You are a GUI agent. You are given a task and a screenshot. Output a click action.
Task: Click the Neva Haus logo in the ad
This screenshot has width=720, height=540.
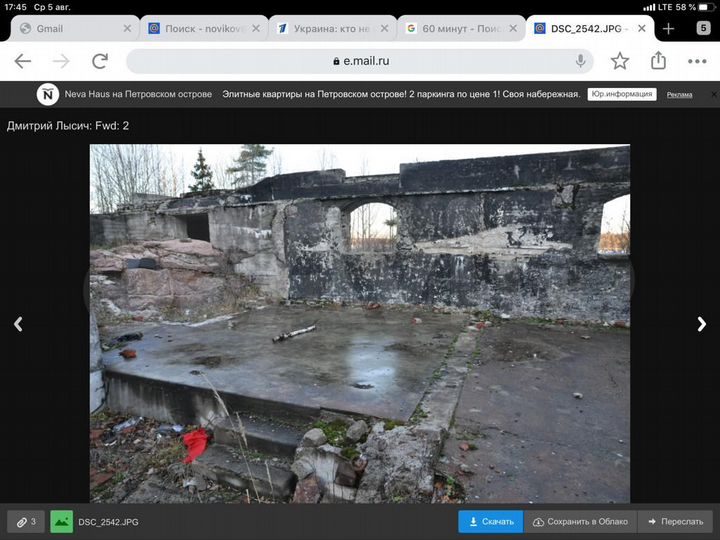47,94
